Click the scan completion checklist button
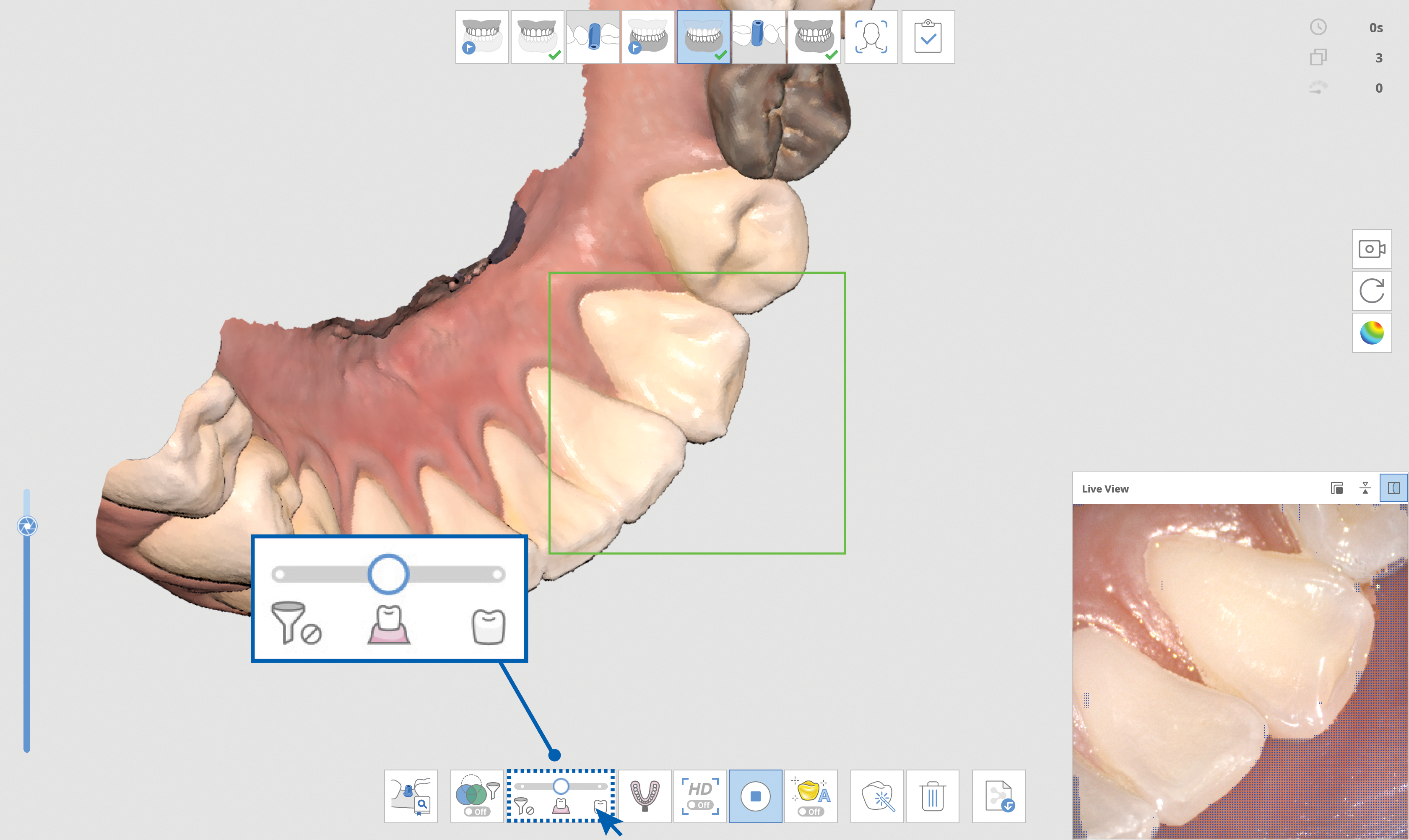Image resolution: width=1409 pixels, height=840 pixels. 927,37
